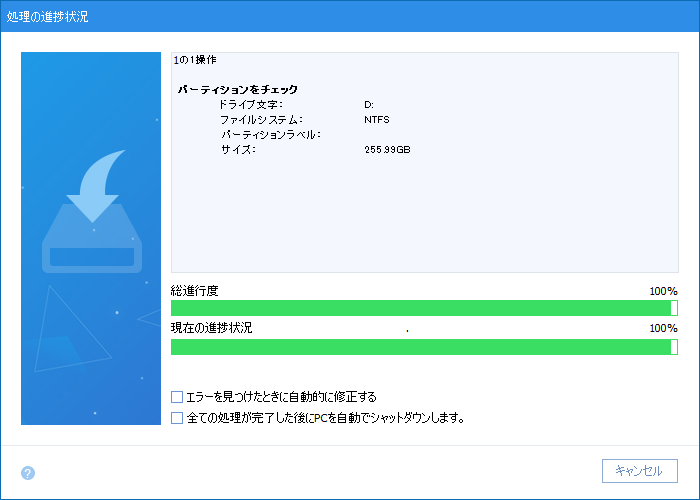Click the 'パーティションをチェック' heading
Image resolution: width=700 pixels, height=500 pixels.
(x=238, y=89)
